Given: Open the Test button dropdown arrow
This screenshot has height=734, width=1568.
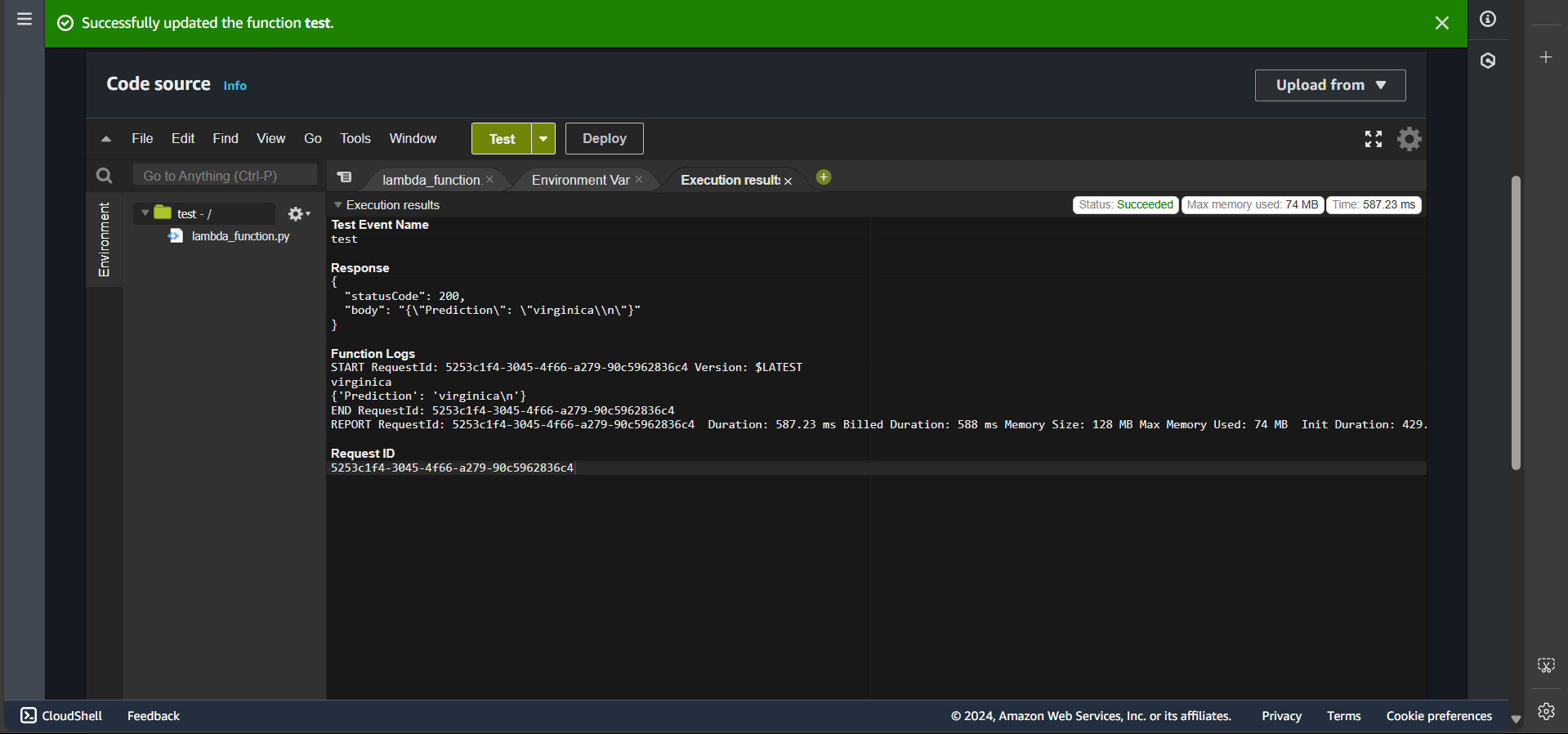Looking at the screenshot, I should pyautogui.click(x=543, y=139).
